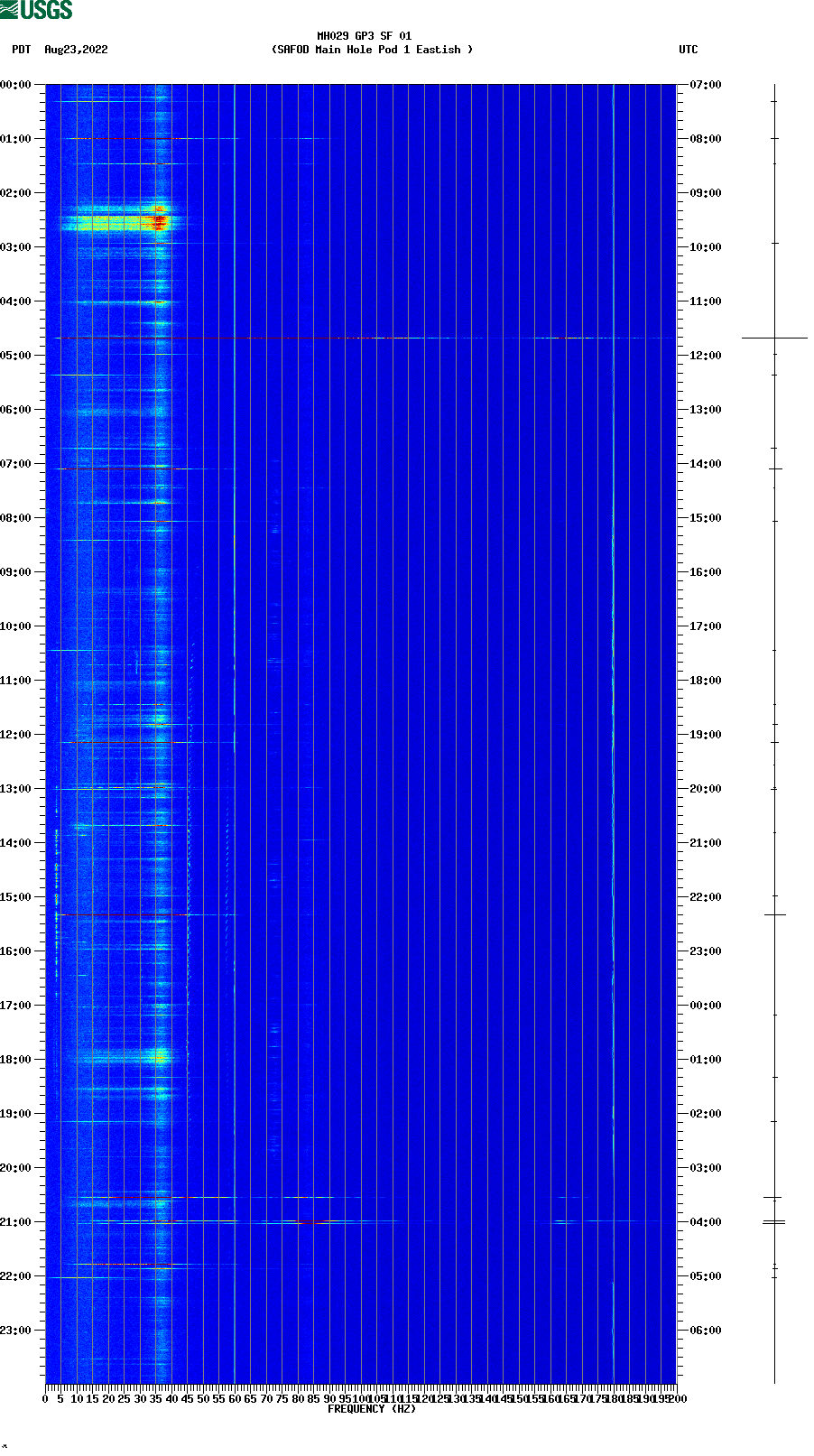814x1456 pixels.
Task: Click the 07:00 UTC time label
Action: coord(706,85)
